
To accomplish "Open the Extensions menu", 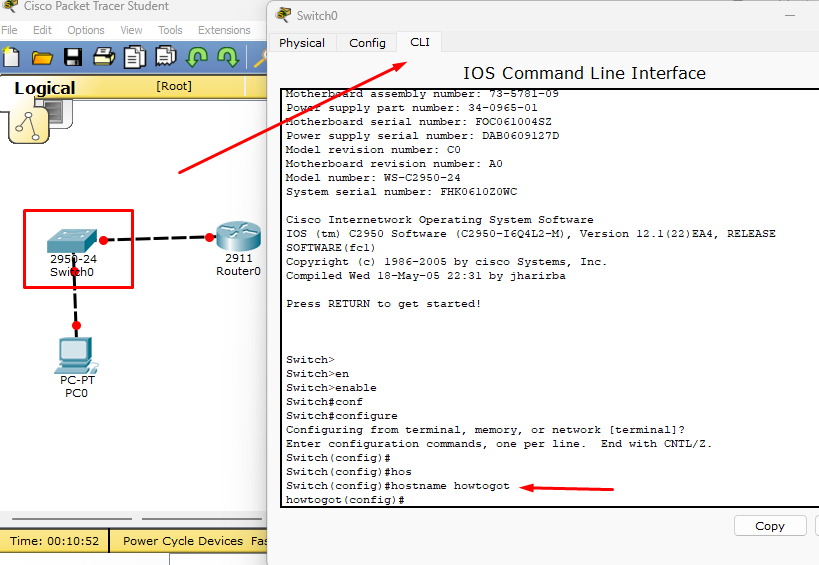I will pos(224,30).
